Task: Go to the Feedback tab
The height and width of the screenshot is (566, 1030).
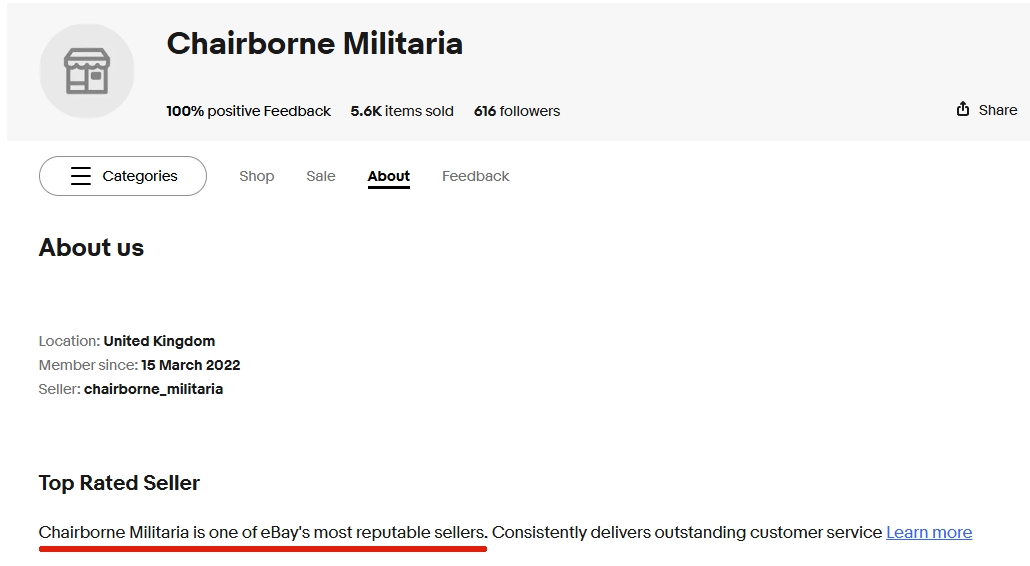Action: (475, 176)
